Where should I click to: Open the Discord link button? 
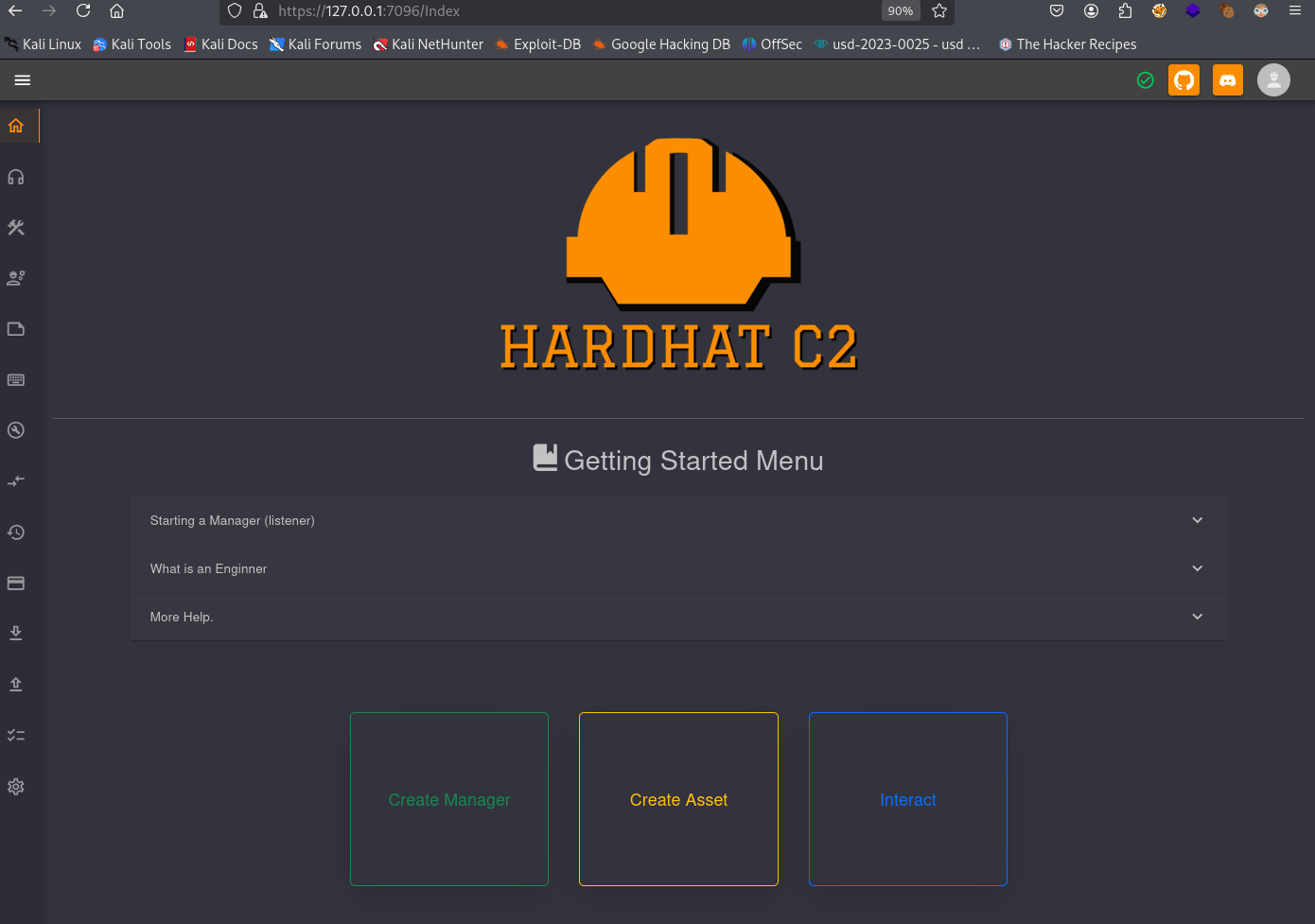pos(1228,80)
